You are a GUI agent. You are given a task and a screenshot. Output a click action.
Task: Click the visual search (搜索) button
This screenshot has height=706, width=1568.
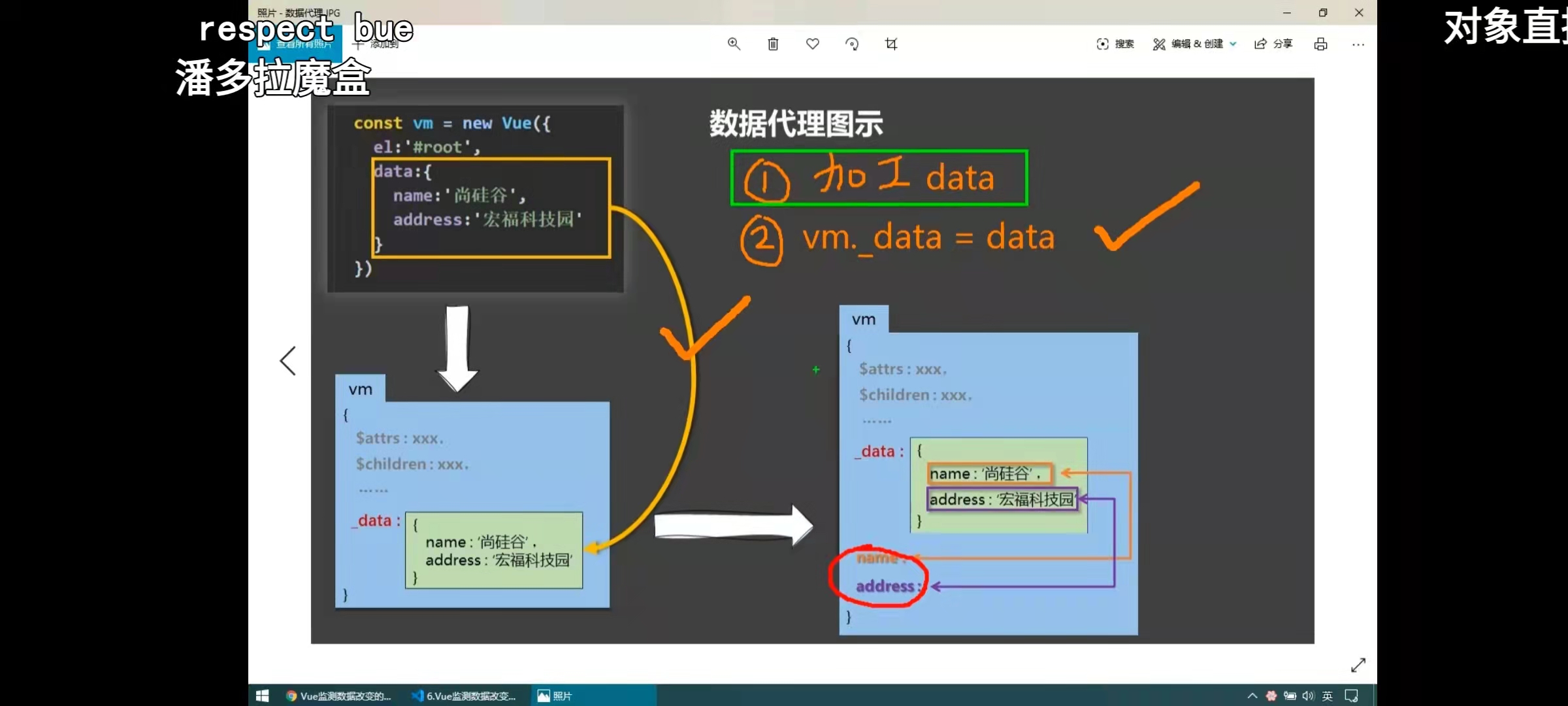coord(1115,44)
